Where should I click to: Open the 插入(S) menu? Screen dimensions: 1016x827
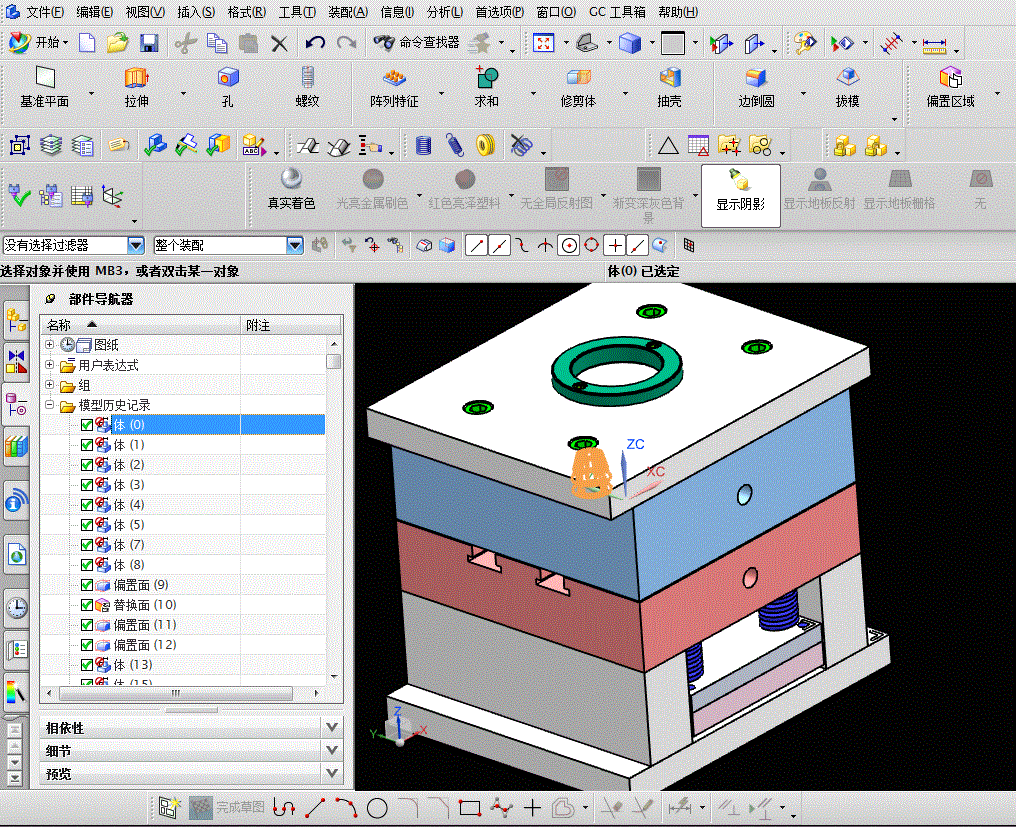[x=196, y=12]
